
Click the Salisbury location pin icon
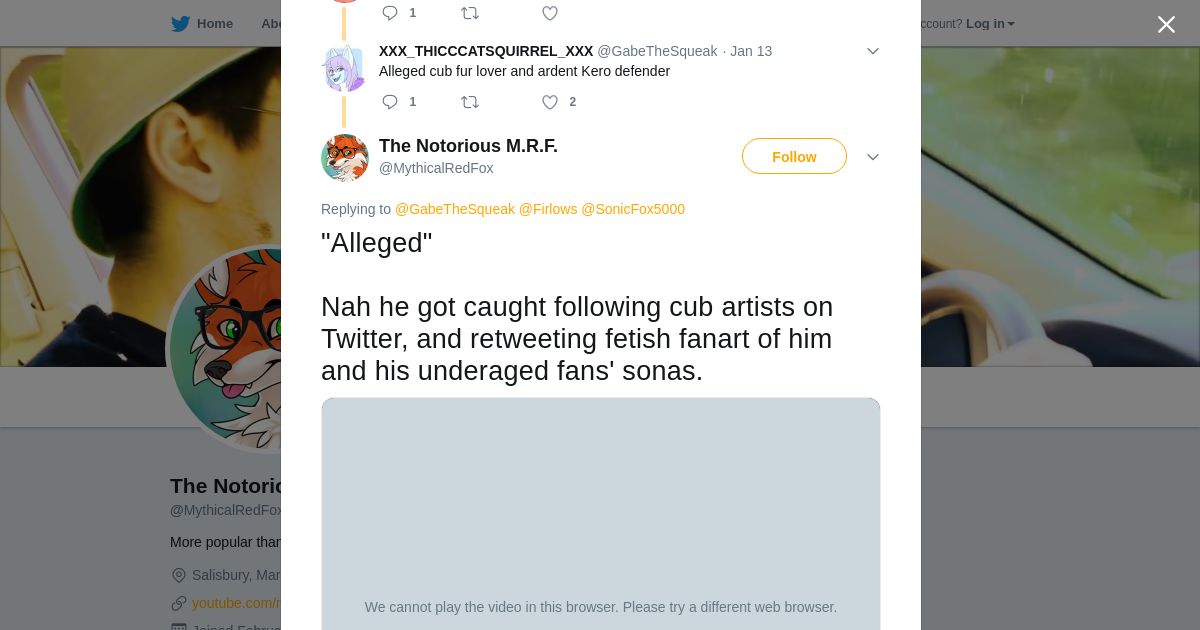(179, 575)
